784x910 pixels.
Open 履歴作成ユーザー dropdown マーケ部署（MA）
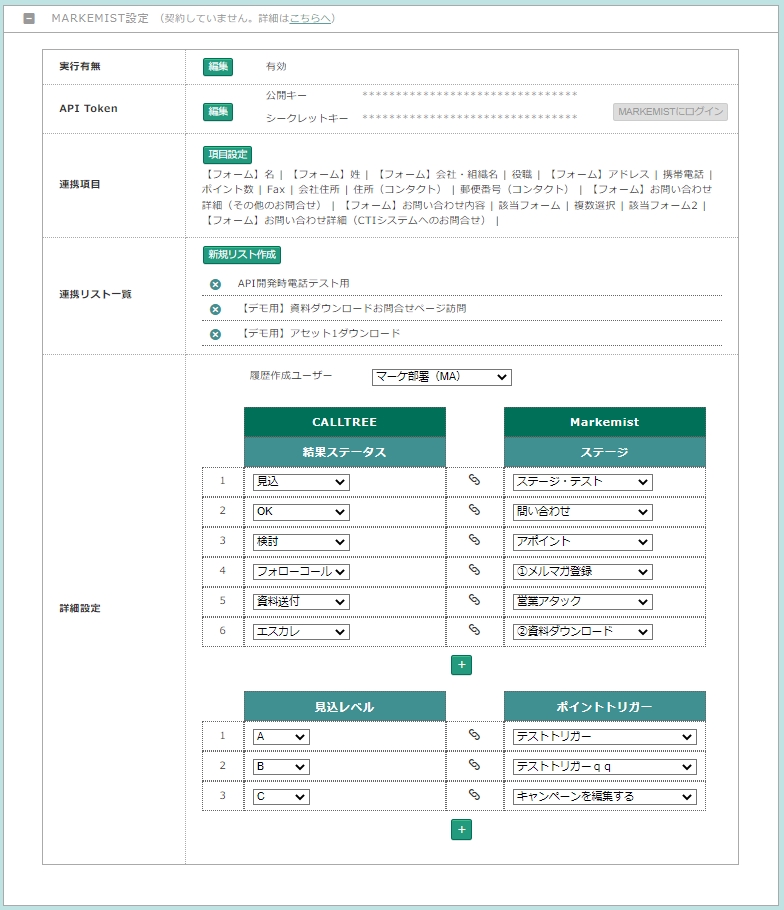(x=442, y=377)
